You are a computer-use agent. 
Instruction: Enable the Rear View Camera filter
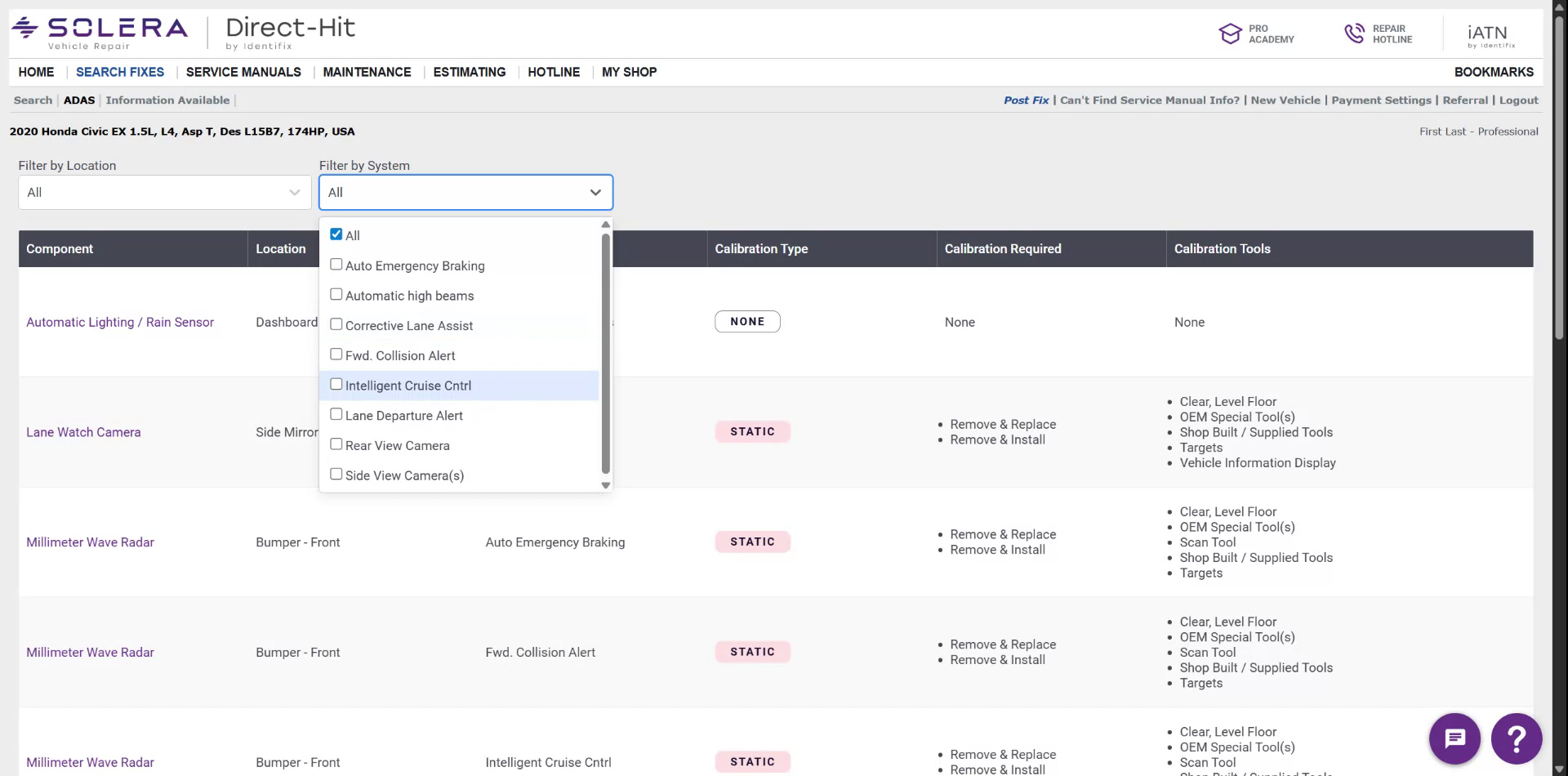(336, 444)
